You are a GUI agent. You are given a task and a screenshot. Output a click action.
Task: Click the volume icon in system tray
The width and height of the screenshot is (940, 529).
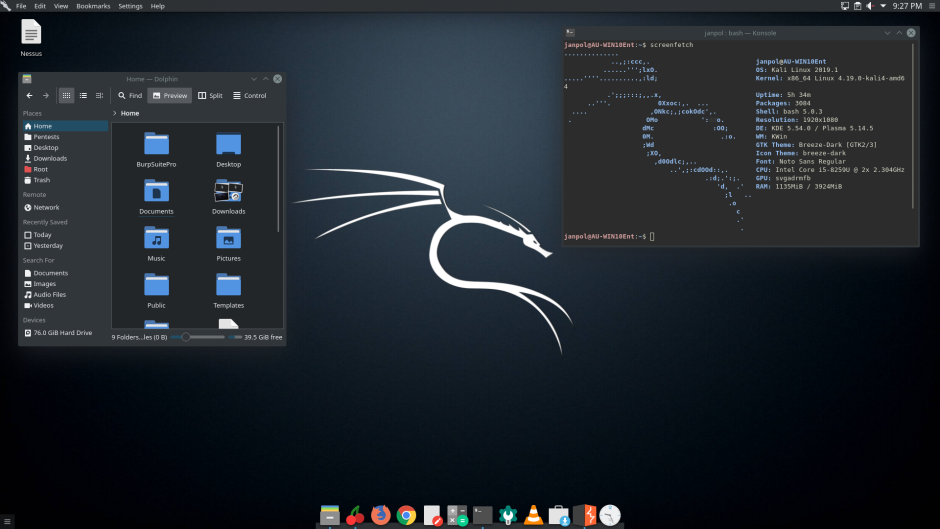tap(870, 6)
